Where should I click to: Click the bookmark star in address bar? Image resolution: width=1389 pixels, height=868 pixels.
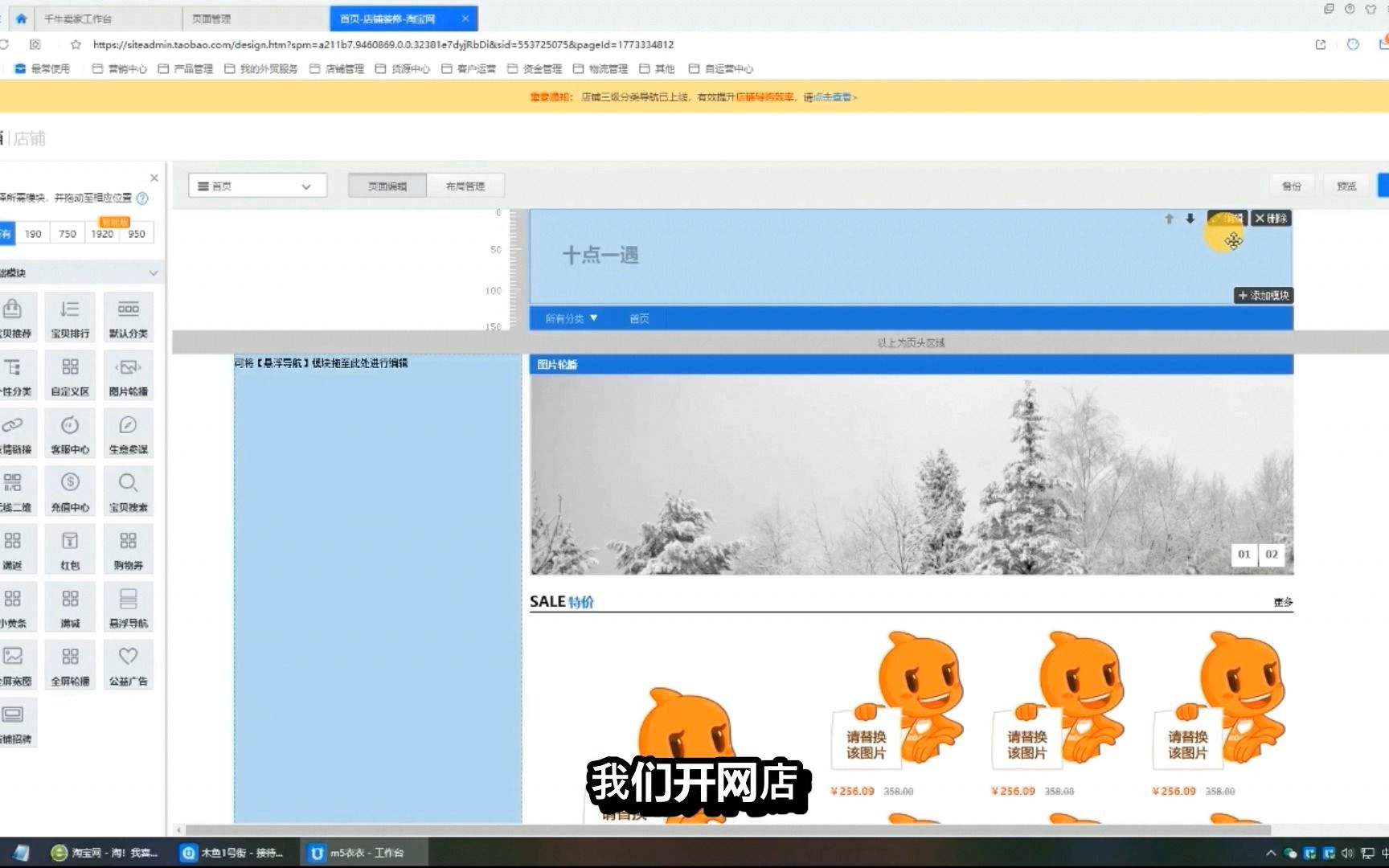tap(76, 45)
